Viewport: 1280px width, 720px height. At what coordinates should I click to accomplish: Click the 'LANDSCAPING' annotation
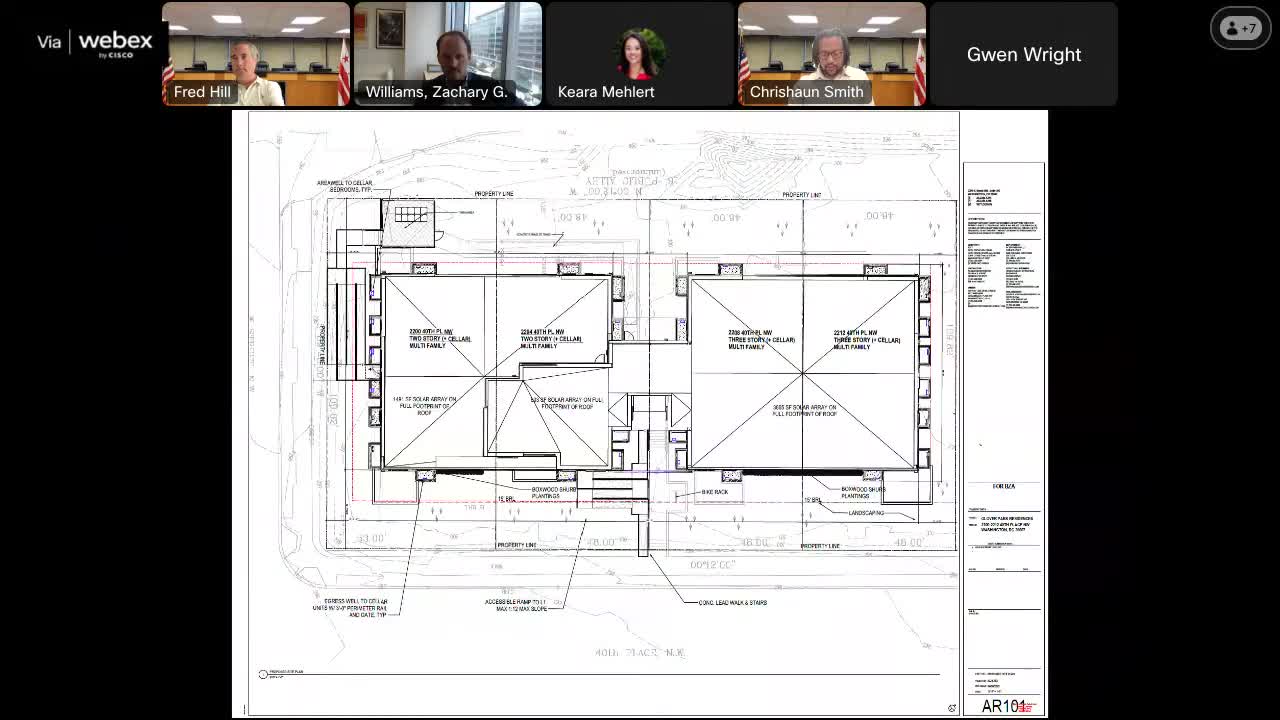click(867, 513)
